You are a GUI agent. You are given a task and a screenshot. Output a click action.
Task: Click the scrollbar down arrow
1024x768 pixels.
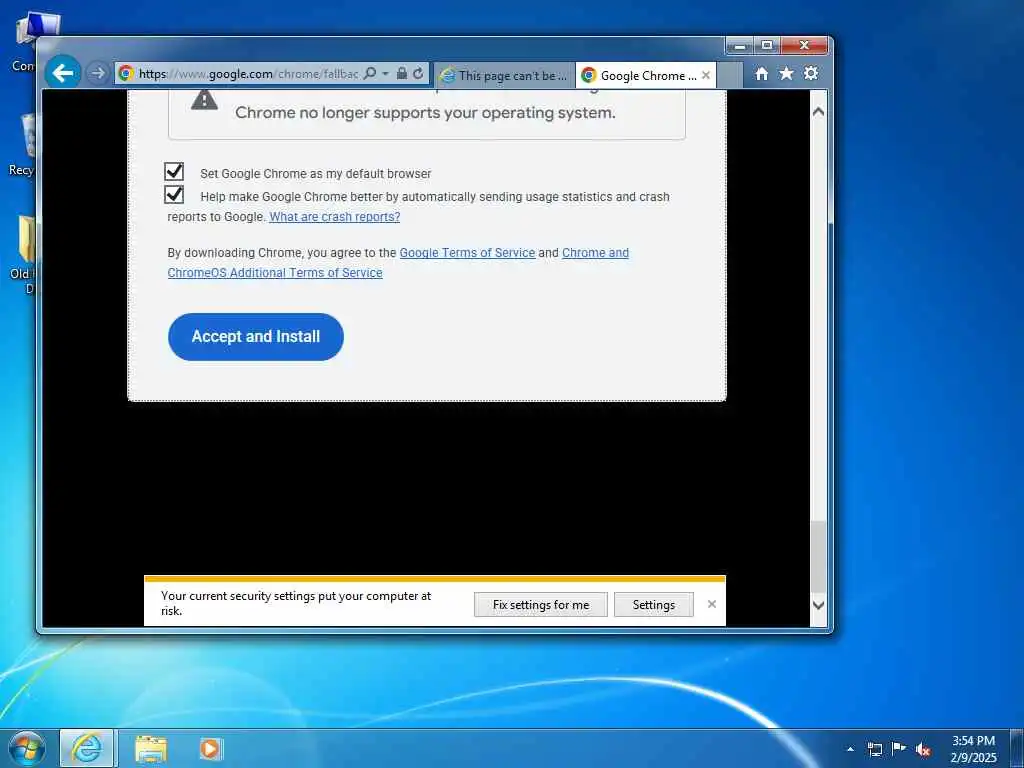818,605
